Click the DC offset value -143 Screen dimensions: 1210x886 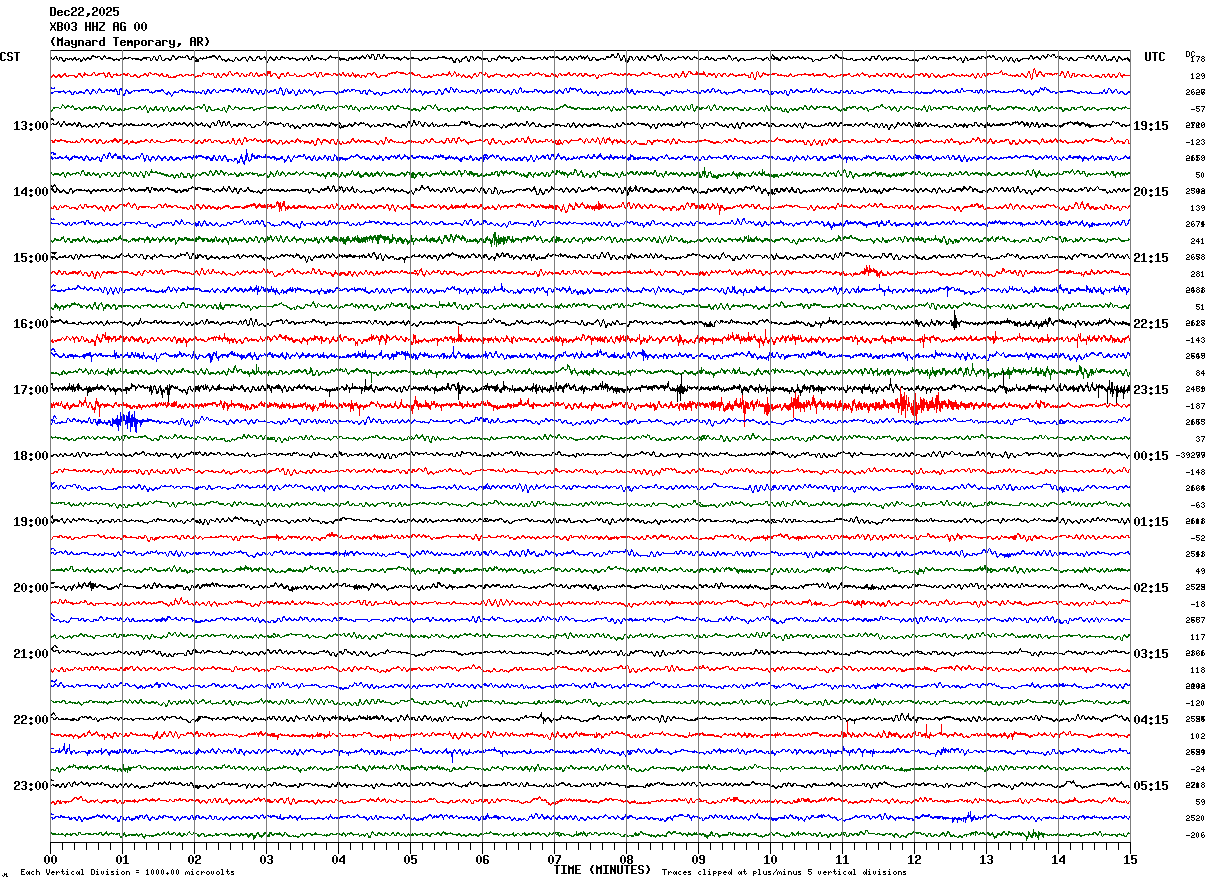click(x=1196, y=340)
